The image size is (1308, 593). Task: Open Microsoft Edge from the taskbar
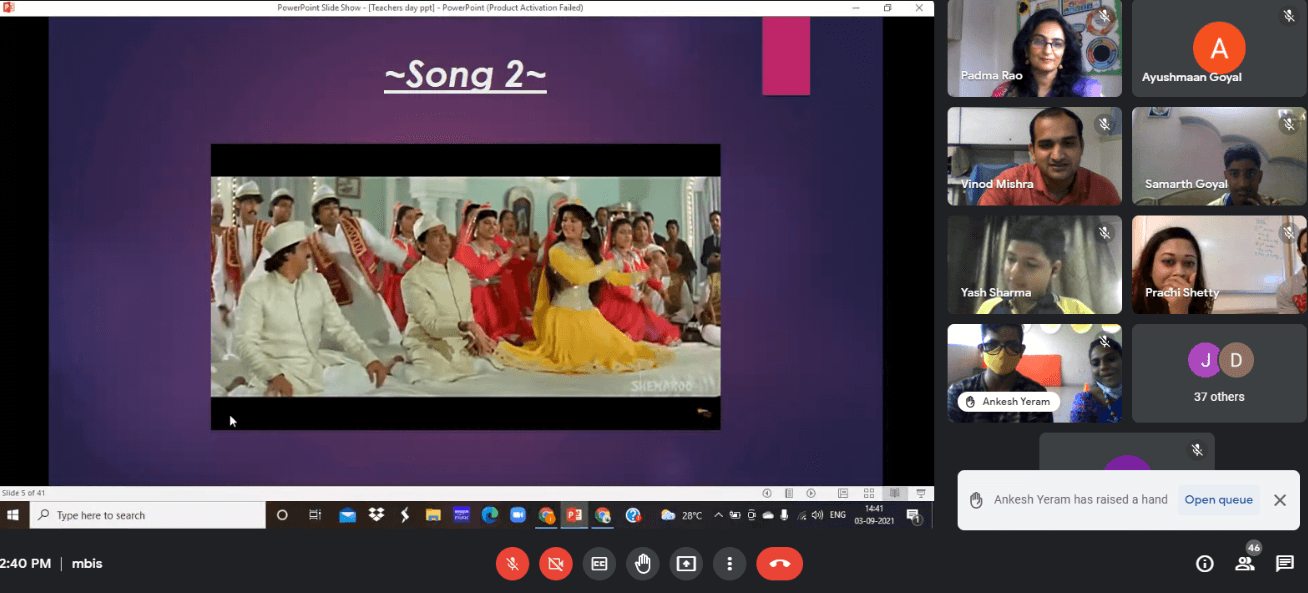(490, 515)
